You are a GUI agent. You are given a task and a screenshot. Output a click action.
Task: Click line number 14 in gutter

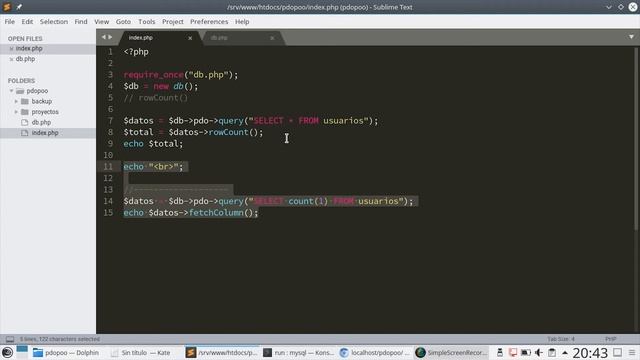coord(108,201)
